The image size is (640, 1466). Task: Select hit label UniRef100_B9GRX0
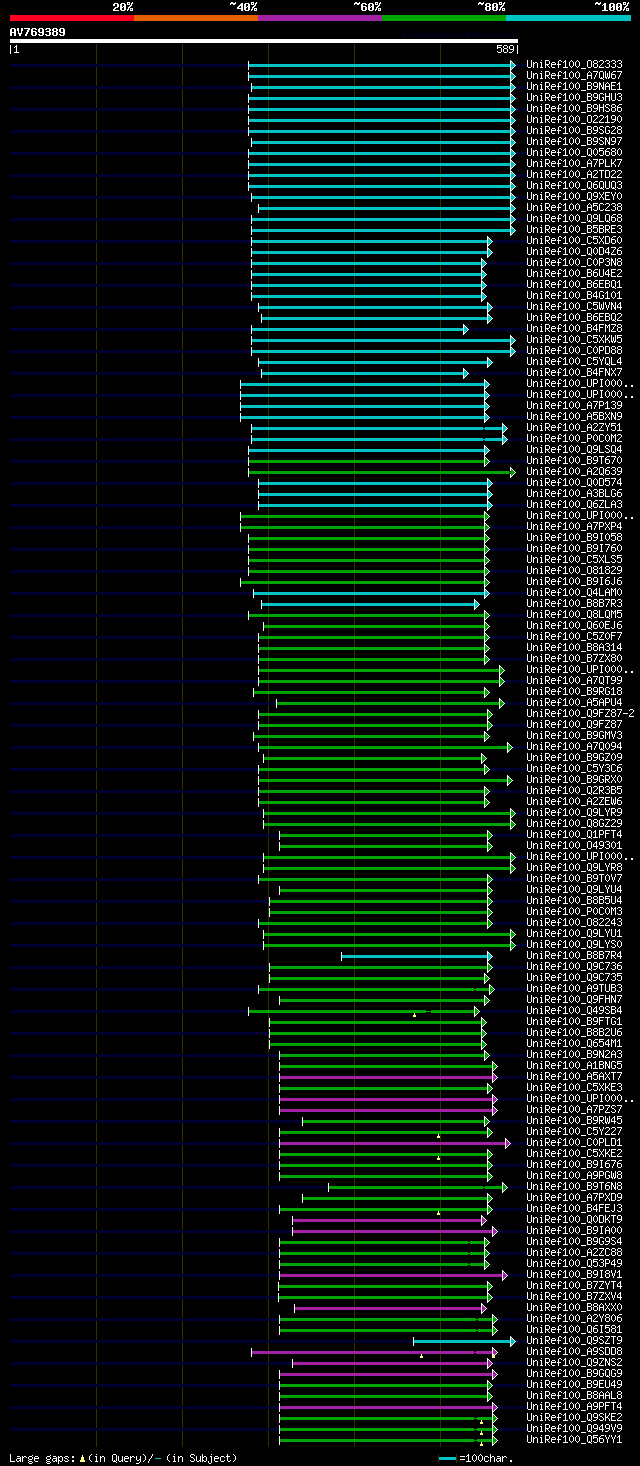[574, 780]
